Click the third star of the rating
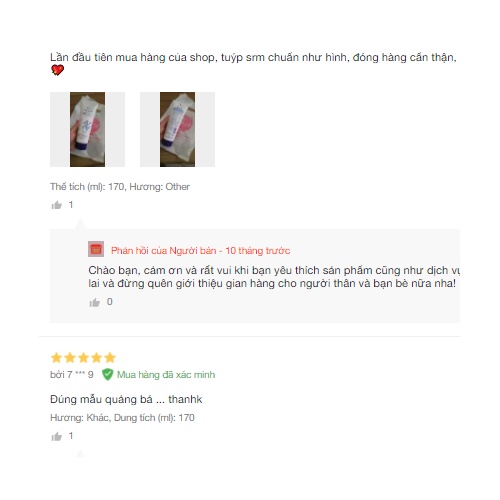Image resolution: width=500 pixels, height=500 pixels. 83,358
